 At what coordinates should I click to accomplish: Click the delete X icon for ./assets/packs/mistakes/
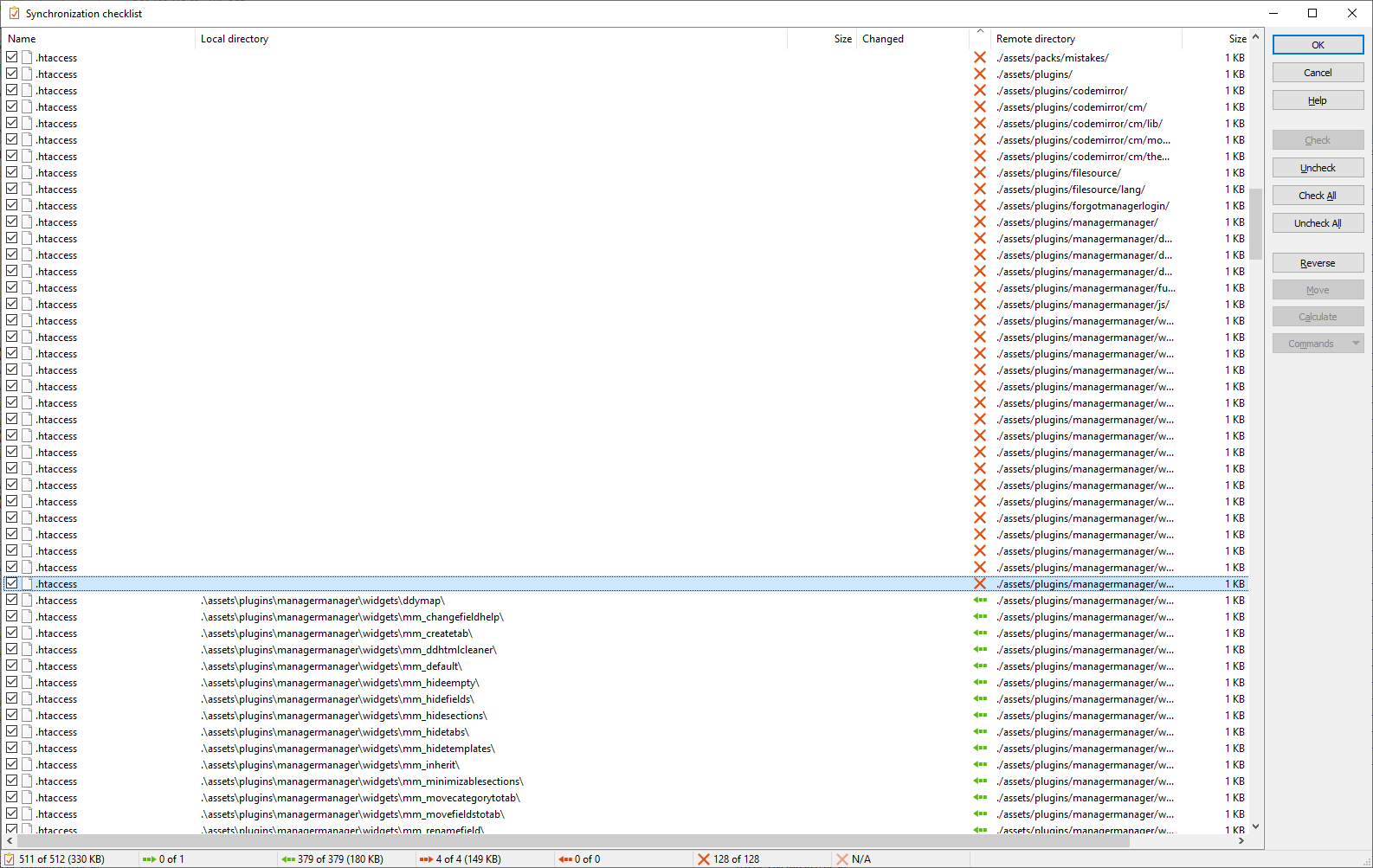tap(979, 58)
